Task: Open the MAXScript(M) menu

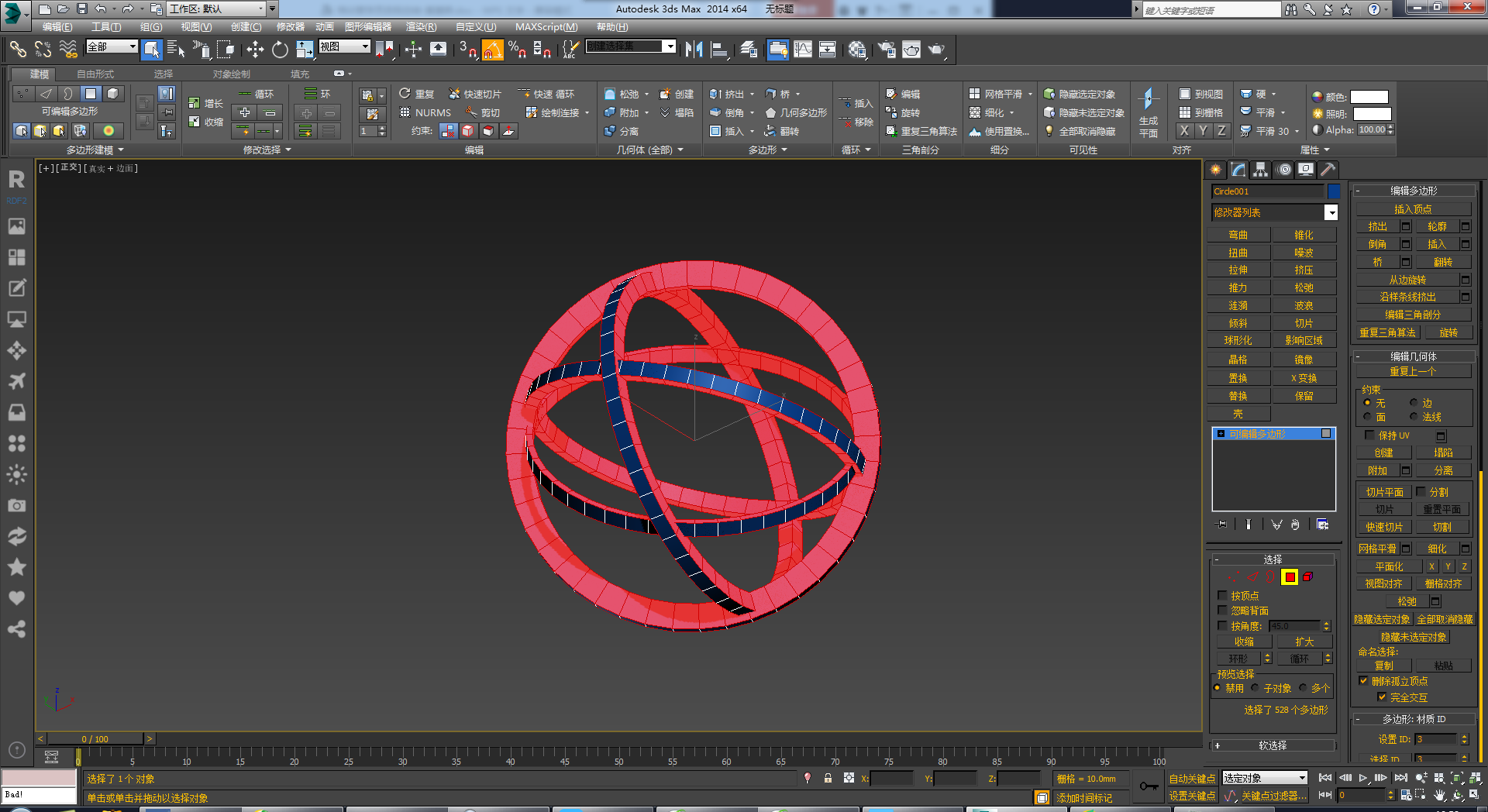Action: coord(546,27)
